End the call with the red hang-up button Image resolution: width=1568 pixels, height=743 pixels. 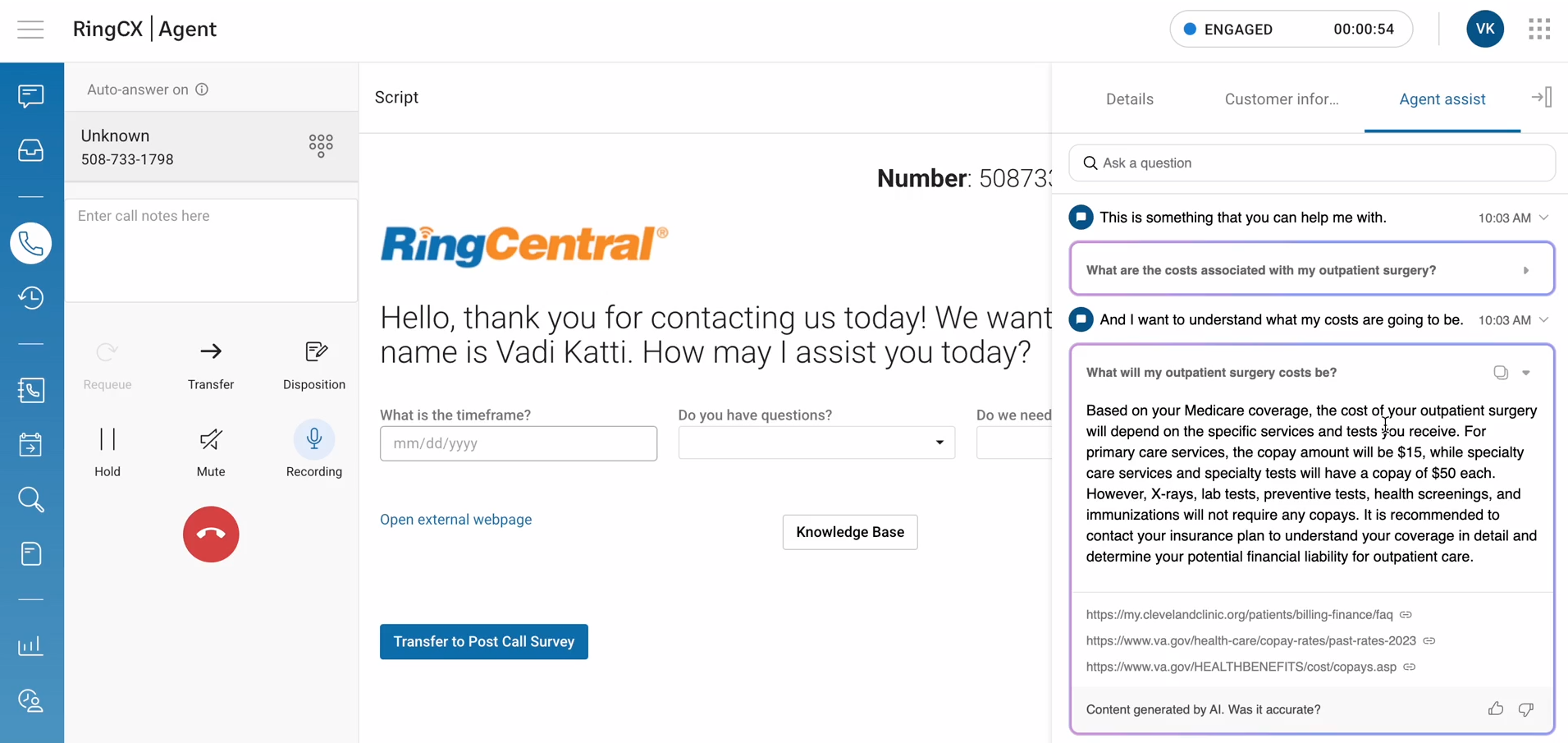pyautogui.click(x=210, y=534)
